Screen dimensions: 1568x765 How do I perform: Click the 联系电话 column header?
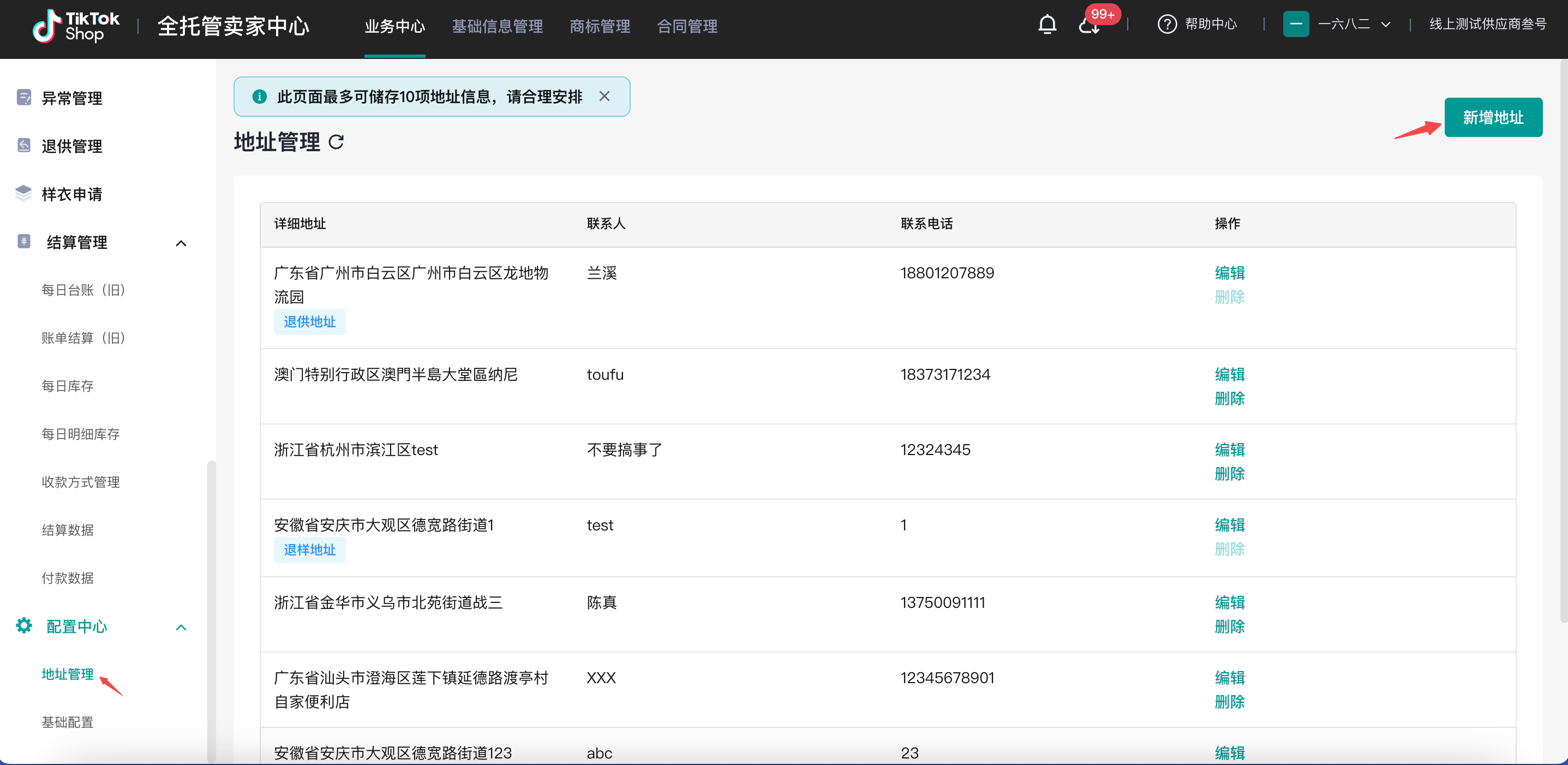coord(926,223)
